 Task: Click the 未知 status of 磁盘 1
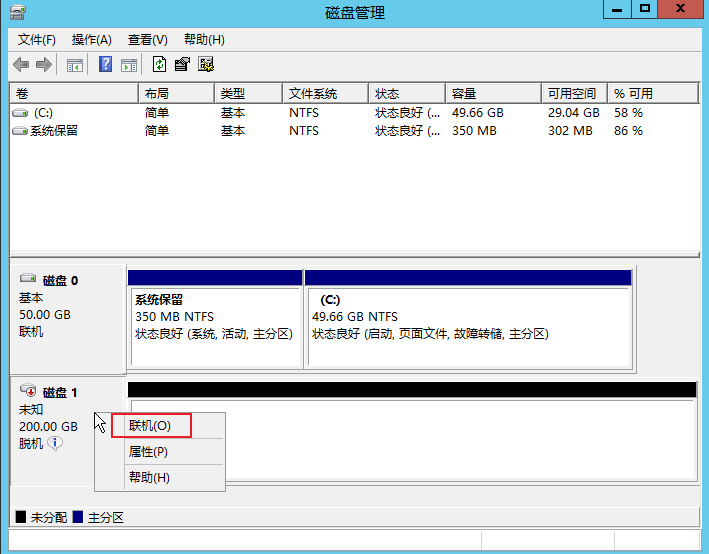[31, 410]
